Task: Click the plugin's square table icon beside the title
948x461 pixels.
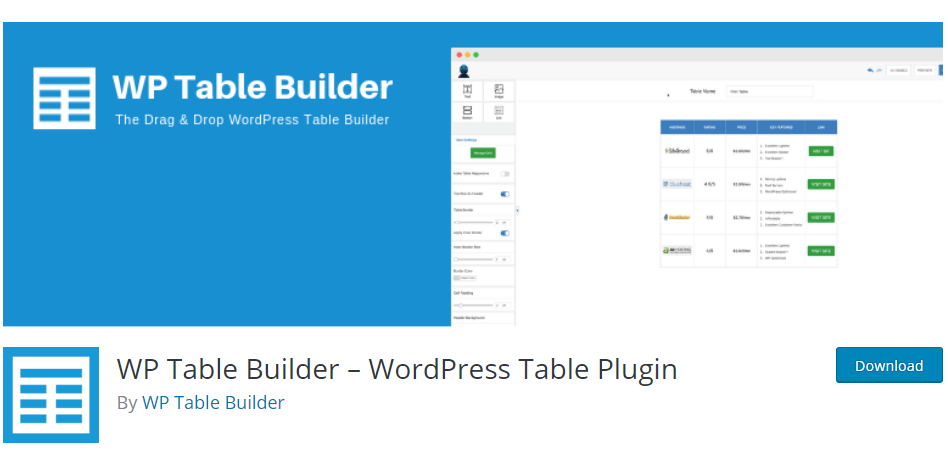Action: tap(51, 394)
